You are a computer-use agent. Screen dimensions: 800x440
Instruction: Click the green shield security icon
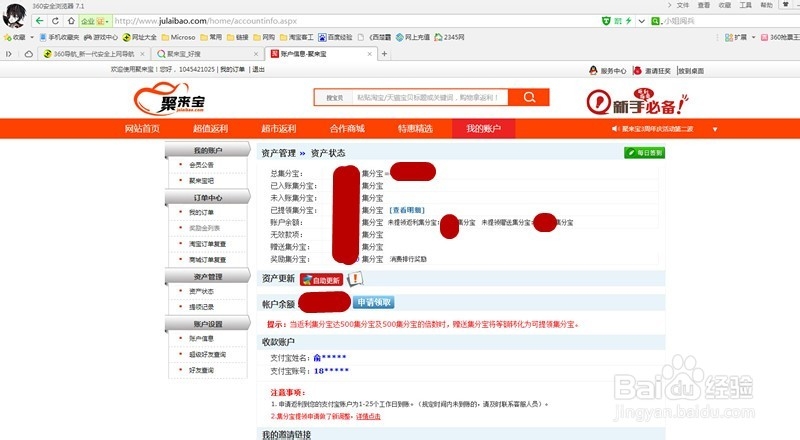coord(606,21)
